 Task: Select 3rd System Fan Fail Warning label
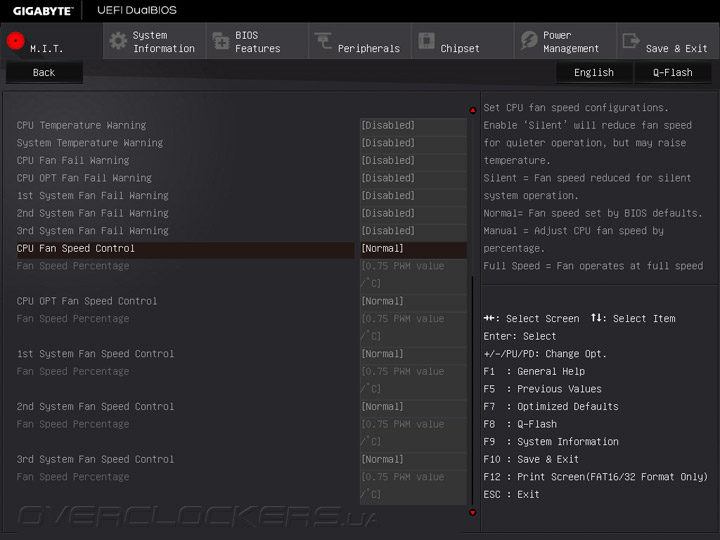click(93, 231)
